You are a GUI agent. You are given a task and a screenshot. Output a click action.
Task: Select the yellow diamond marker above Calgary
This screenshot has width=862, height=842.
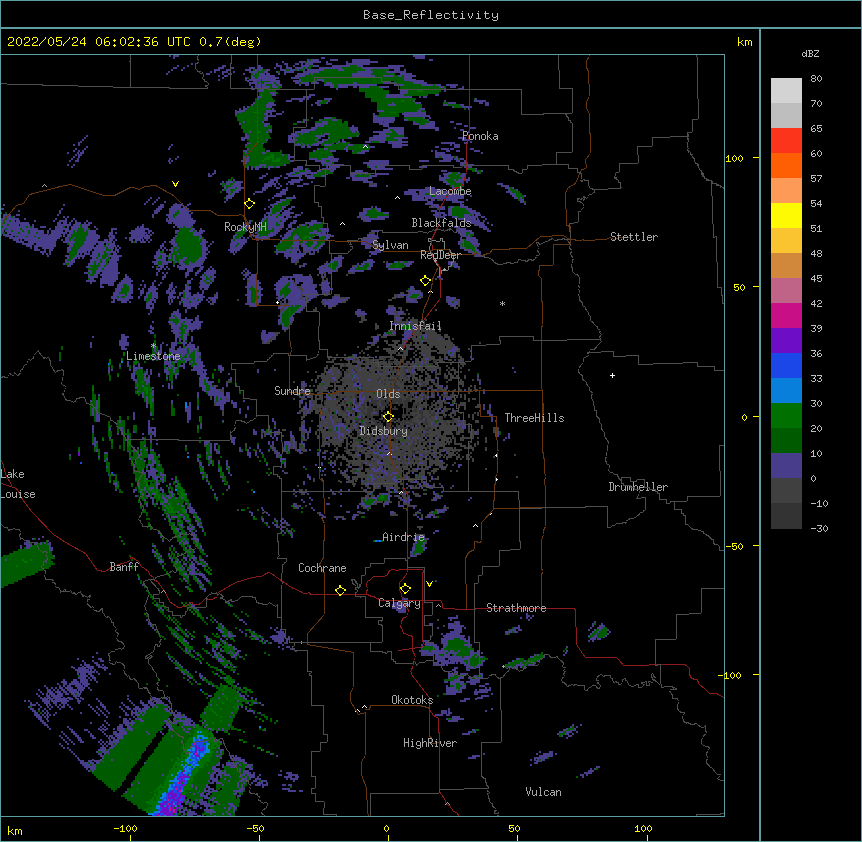405,589
